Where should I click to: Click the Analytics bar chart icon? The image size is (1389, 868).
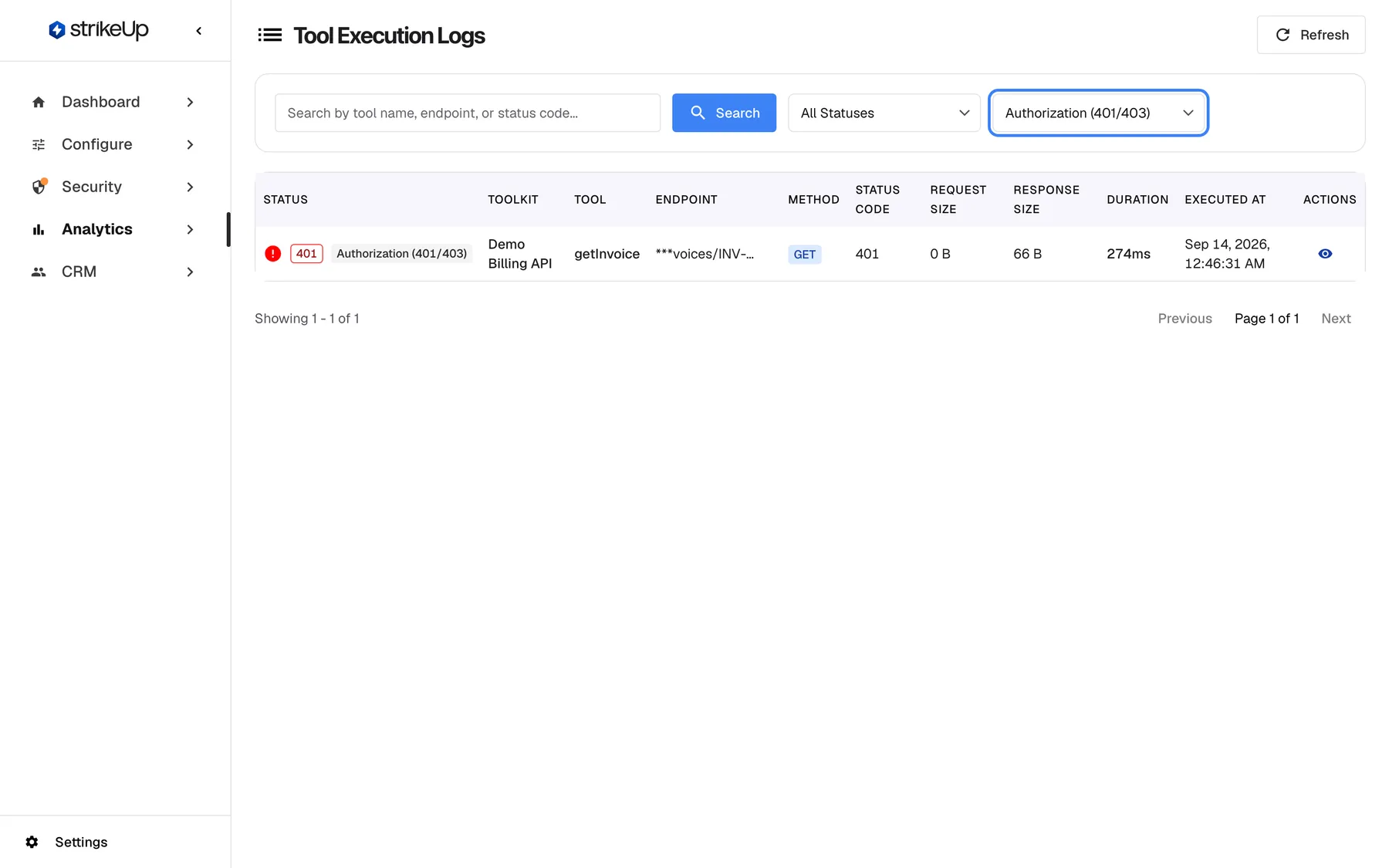point(39,229)
